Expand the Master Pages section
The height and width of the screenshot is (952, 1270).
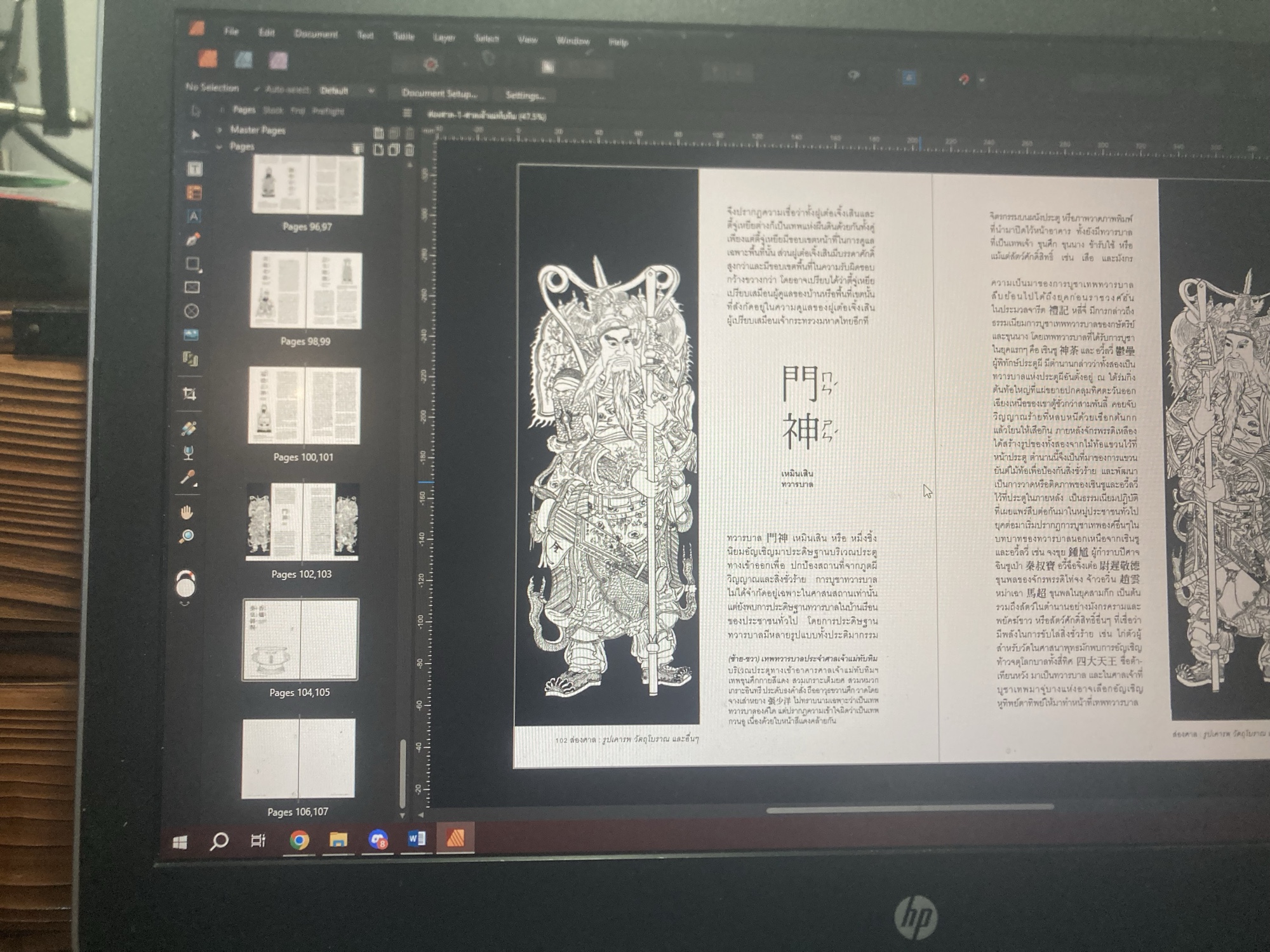tap(220, 129)
